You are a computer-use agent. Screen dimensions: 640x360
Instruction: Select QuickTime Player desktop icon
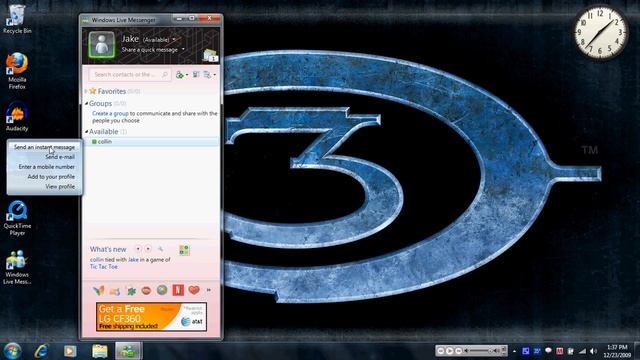[17, 218]
